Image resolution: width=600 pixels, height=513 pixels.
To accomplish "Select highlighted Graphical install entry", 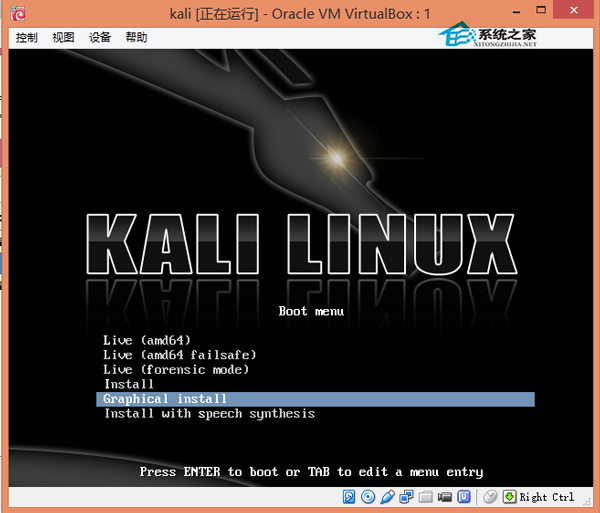I will coord(315,399).
